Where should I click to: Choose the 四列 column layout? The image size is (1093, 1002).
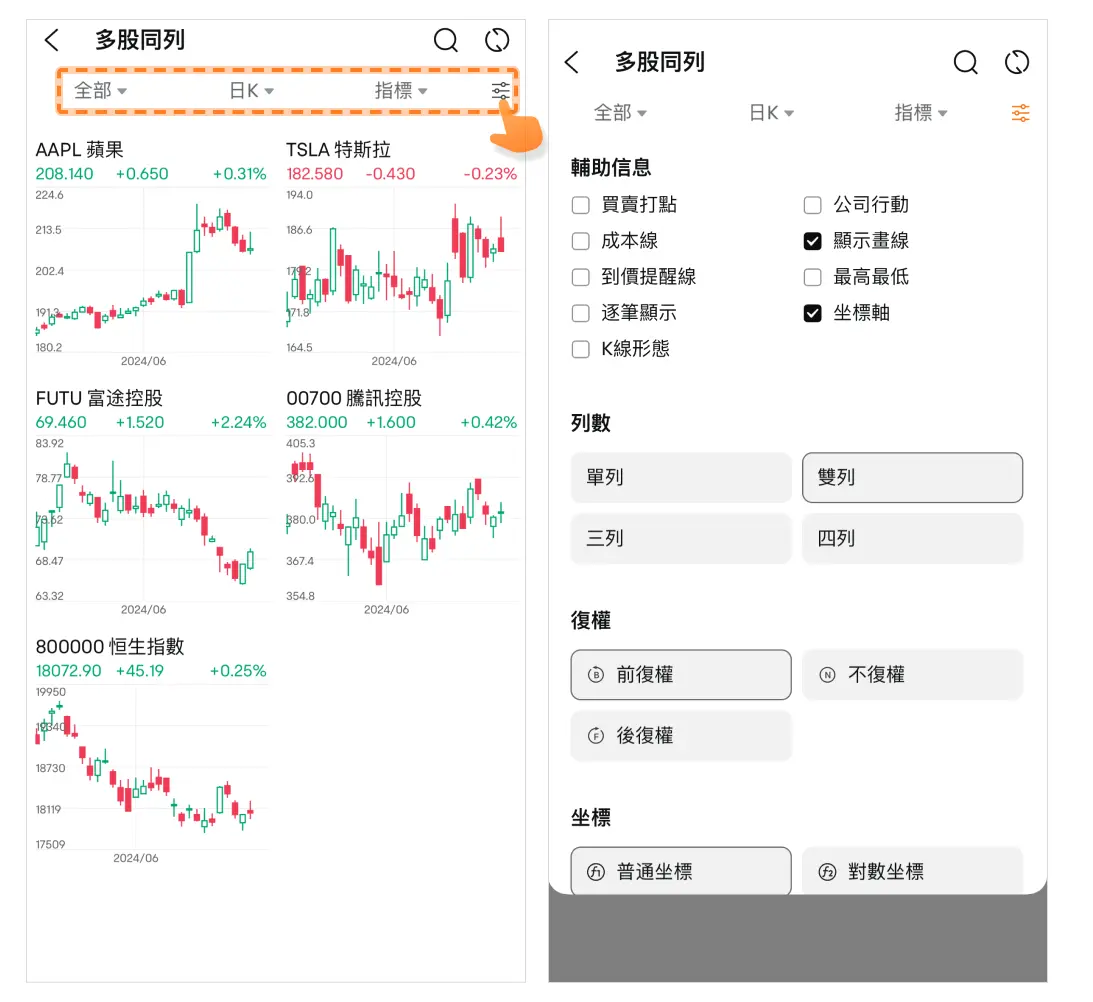point(912,539)
